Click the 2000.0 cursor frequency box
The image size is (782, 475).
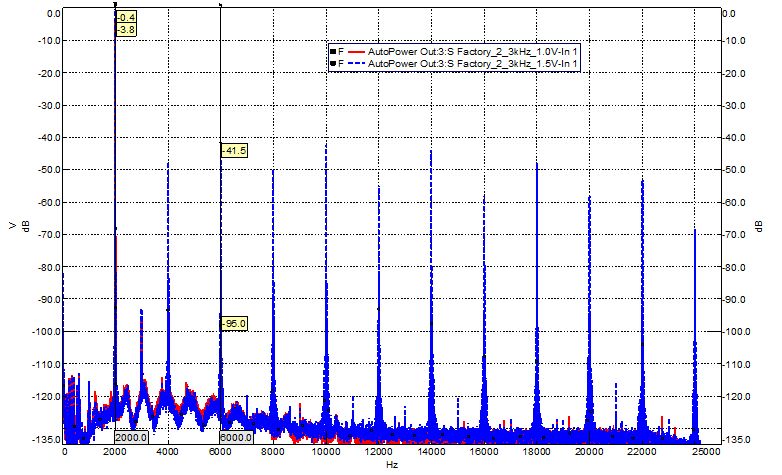click(x=131, y=438)
